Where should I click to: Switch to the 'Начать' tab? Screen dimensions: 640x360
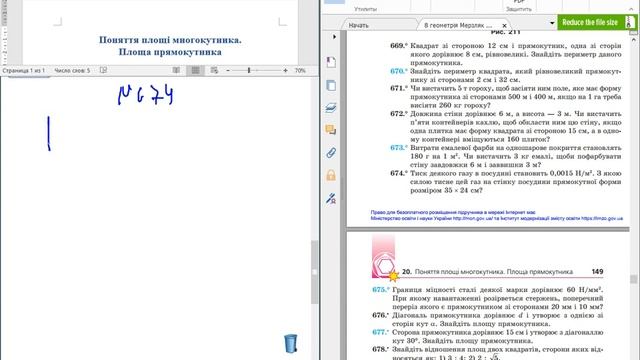pyautogui.click(x=358, y=25)
